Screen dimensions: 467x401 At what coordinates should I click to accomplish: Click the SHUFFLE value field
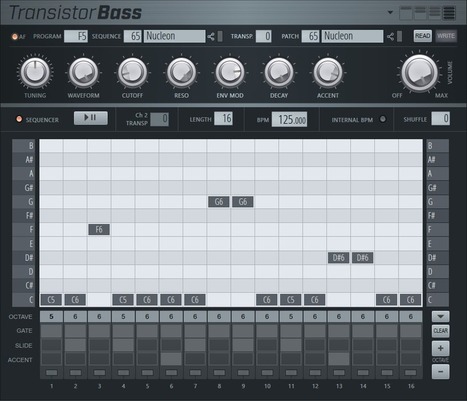coord(440,119)
